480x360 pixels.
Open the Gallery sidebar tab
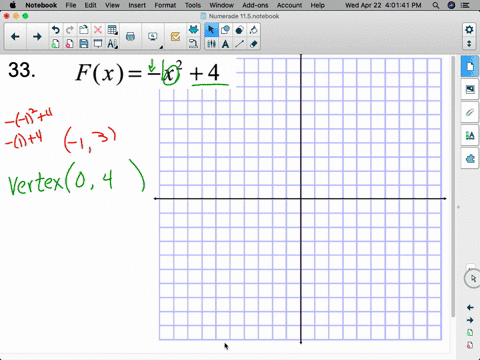pyautogui.click(x=470, y=89)
